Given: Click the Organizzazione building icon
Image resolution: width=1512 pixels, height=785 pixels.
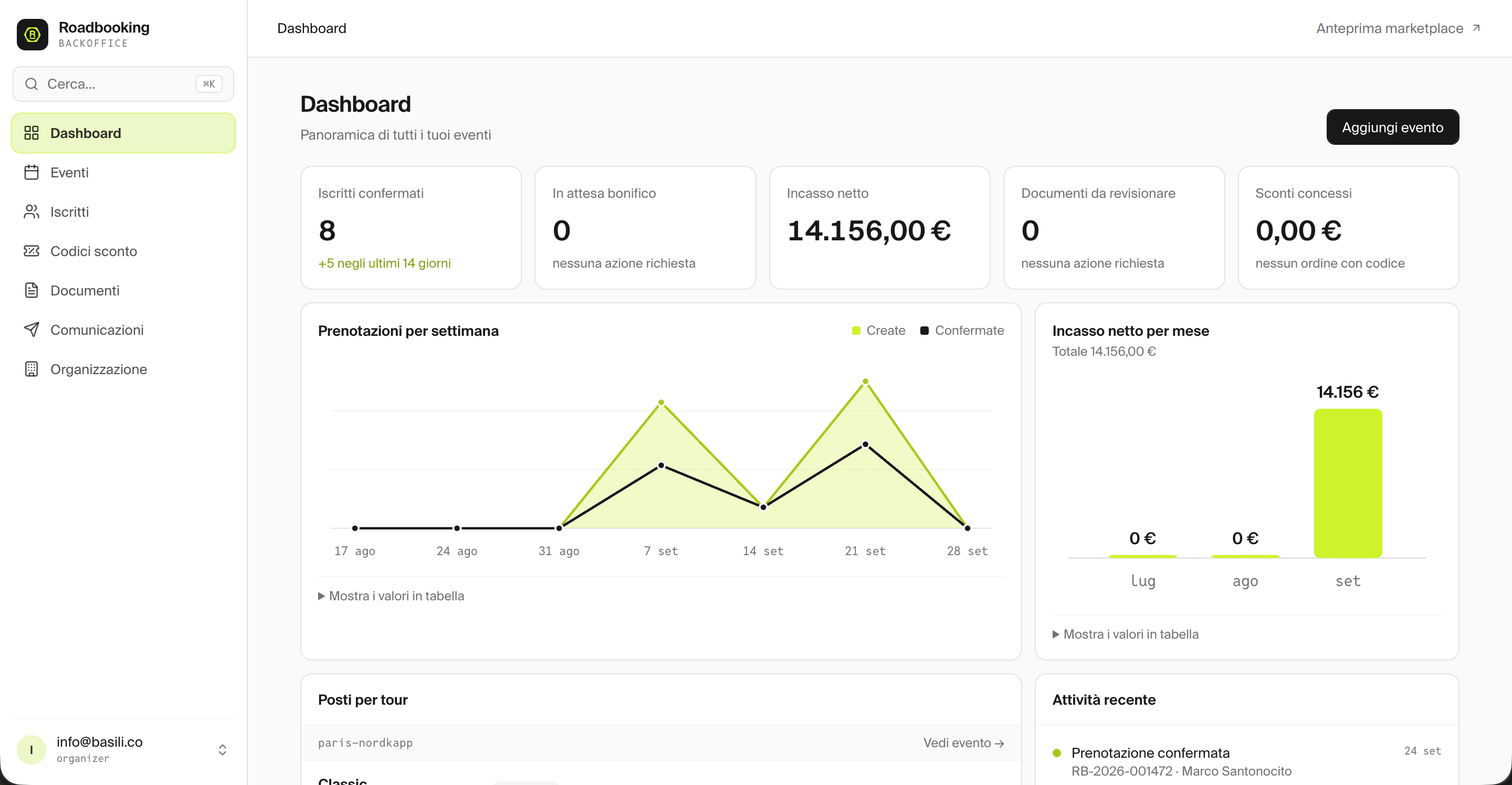Looking at the screenshot, I should pyautogui.click(x=31, y=368).
